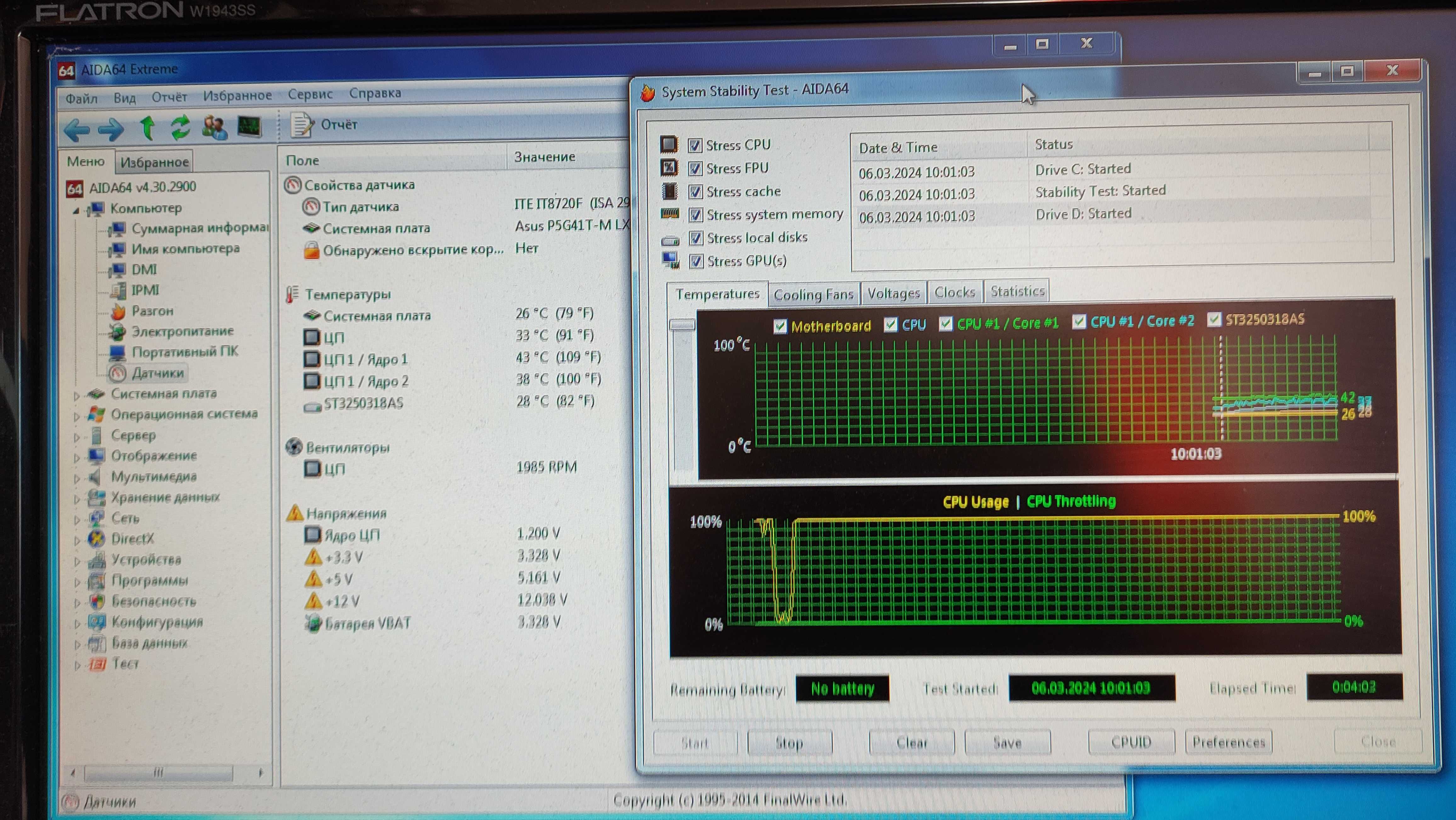Expand the Операционная система tree node
The width and height of the screenshot is (1456, 820).
77,417
